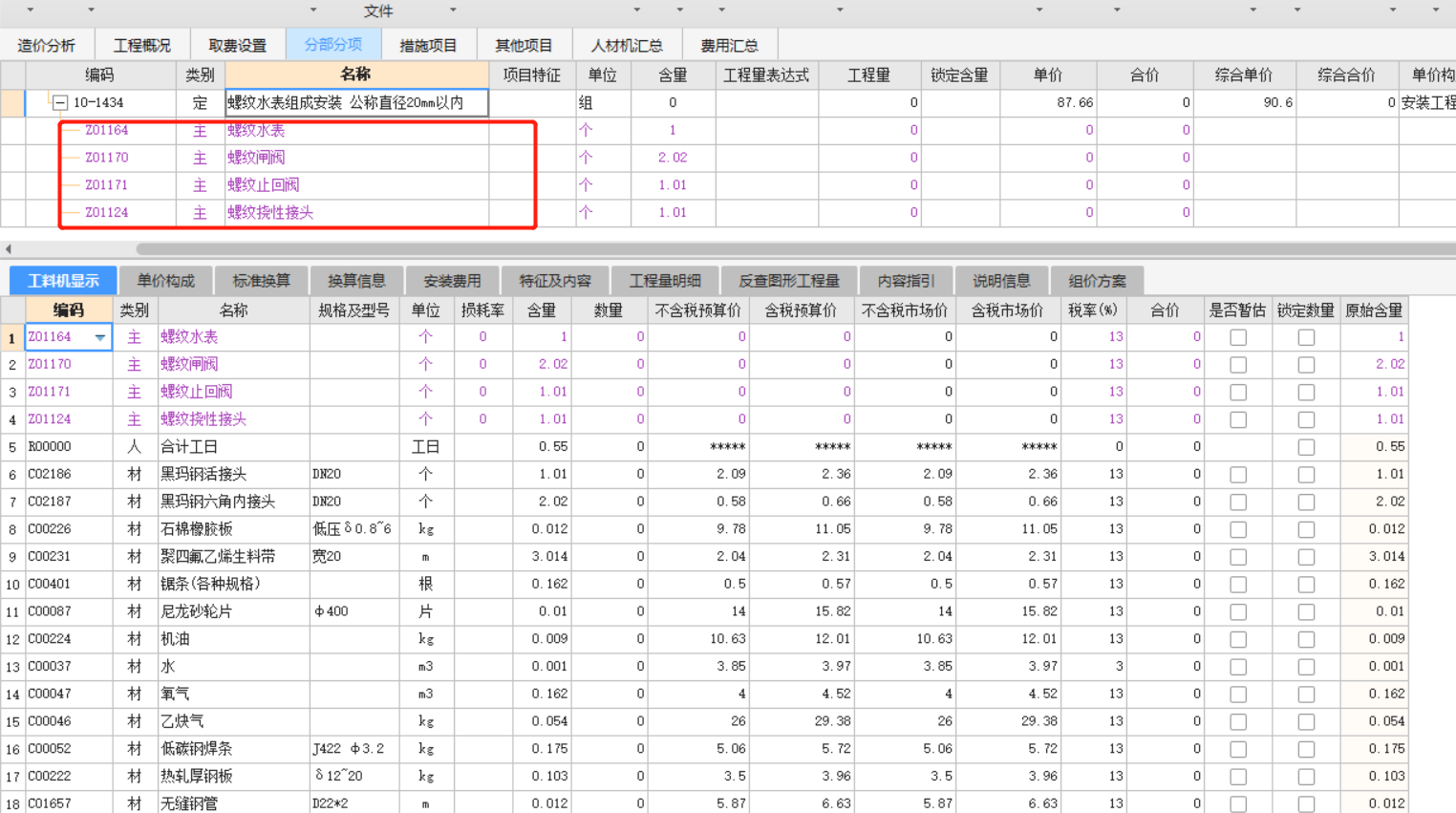Toggle 是否暂估 for 螺纹水表 row
Viewport: 1456px width, 813px height.
coord(1238,337)
